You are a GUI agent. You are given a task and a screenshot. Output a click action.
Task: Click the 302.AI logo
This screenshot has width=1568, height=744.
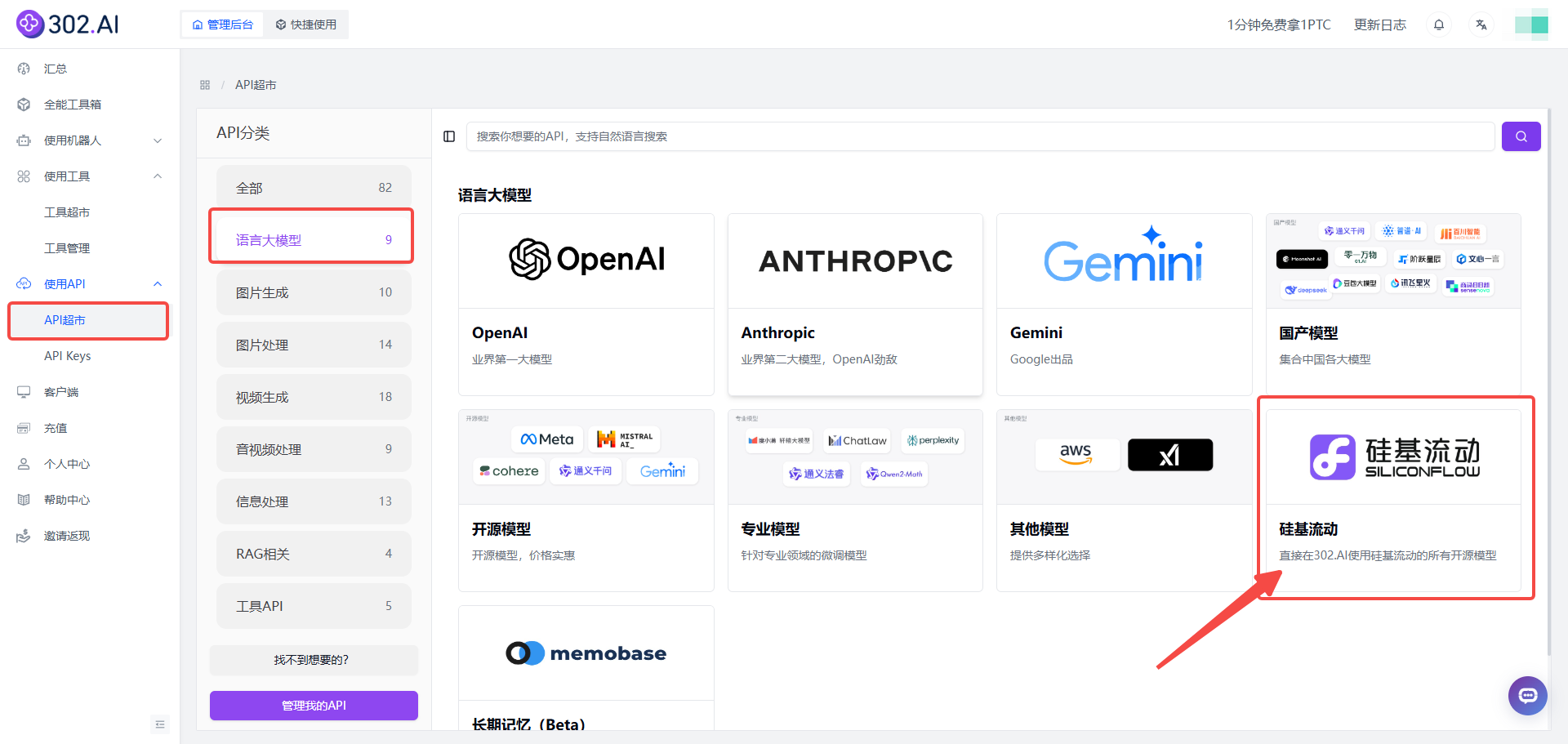click(x=68, y=25)
